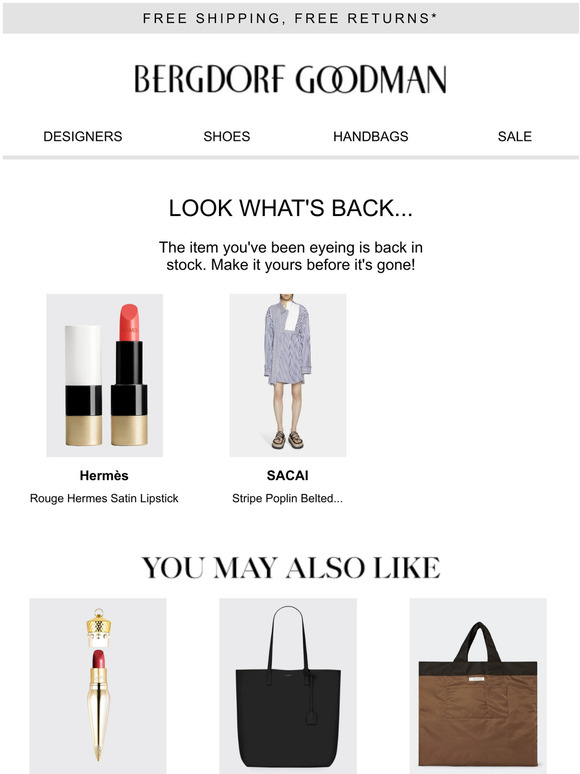Click the back in stock message text
Viewport: 580px width, 774px height.
290,256
